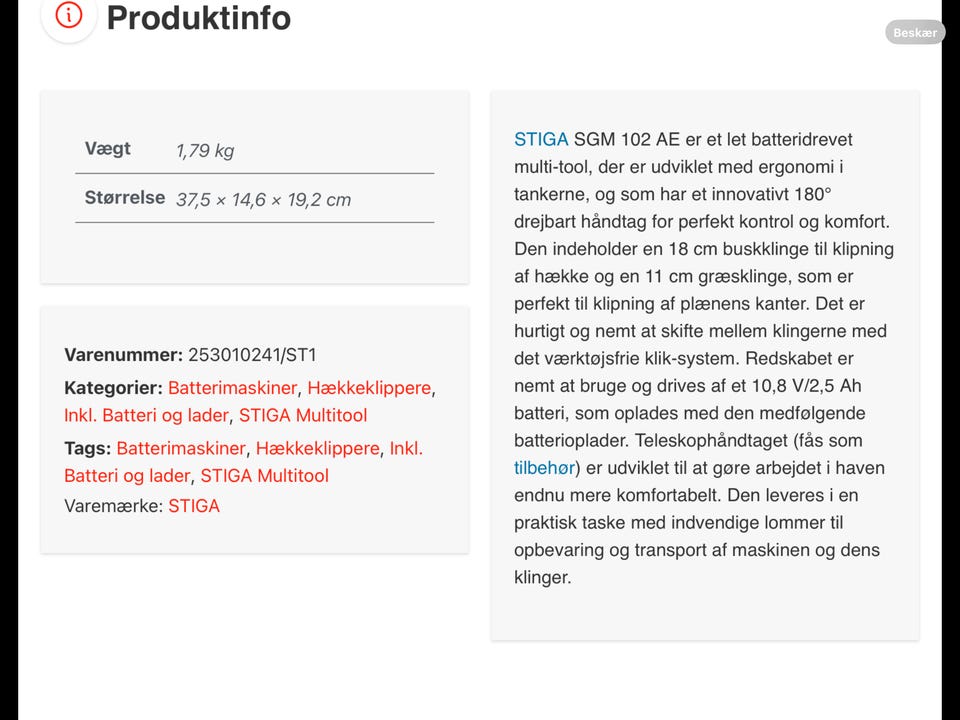This screenshot has width=960, height=720.
Task: Open STIGA Multitool under Kategorier
Action: (x=303, y=415)
